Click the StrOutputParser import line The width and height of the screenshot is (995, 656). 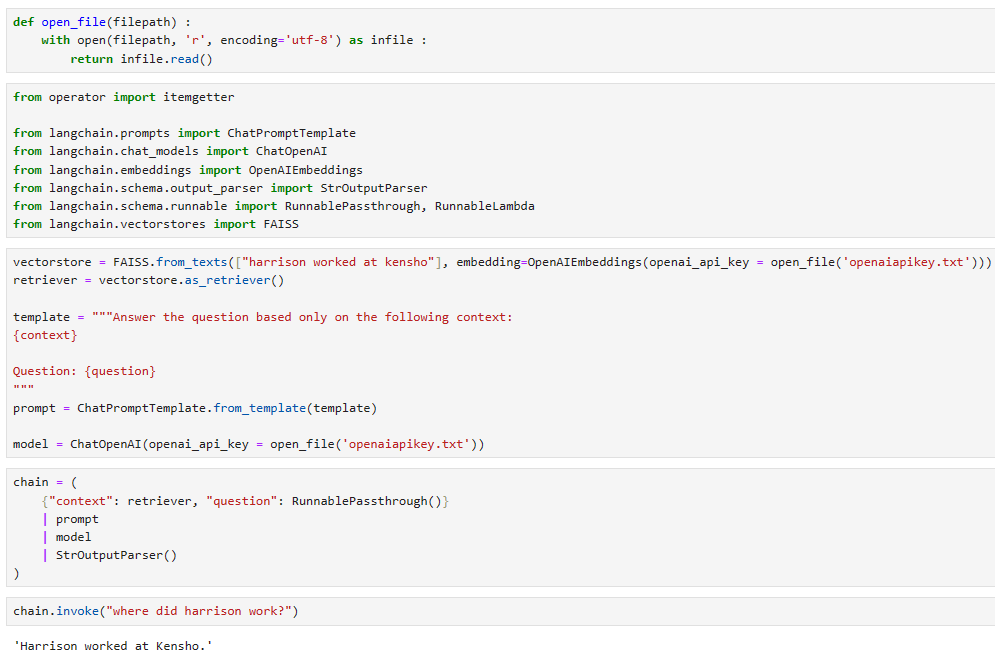(220, 188)
